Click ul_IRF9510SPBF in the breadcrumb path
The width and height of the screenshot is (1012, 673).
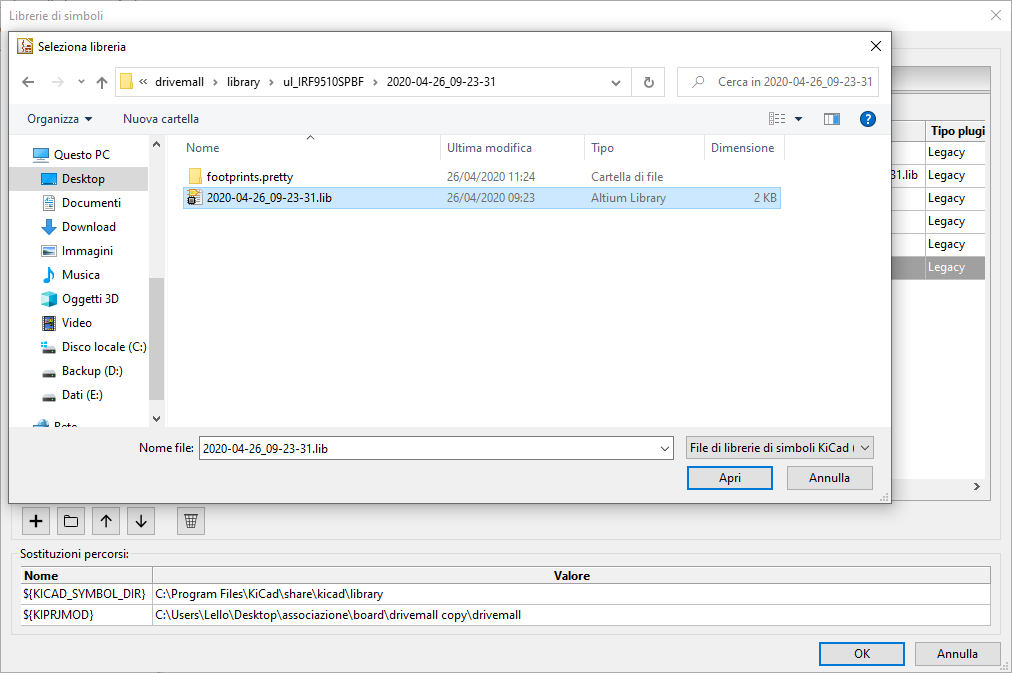pyautogui.click(x=323, y=82)
